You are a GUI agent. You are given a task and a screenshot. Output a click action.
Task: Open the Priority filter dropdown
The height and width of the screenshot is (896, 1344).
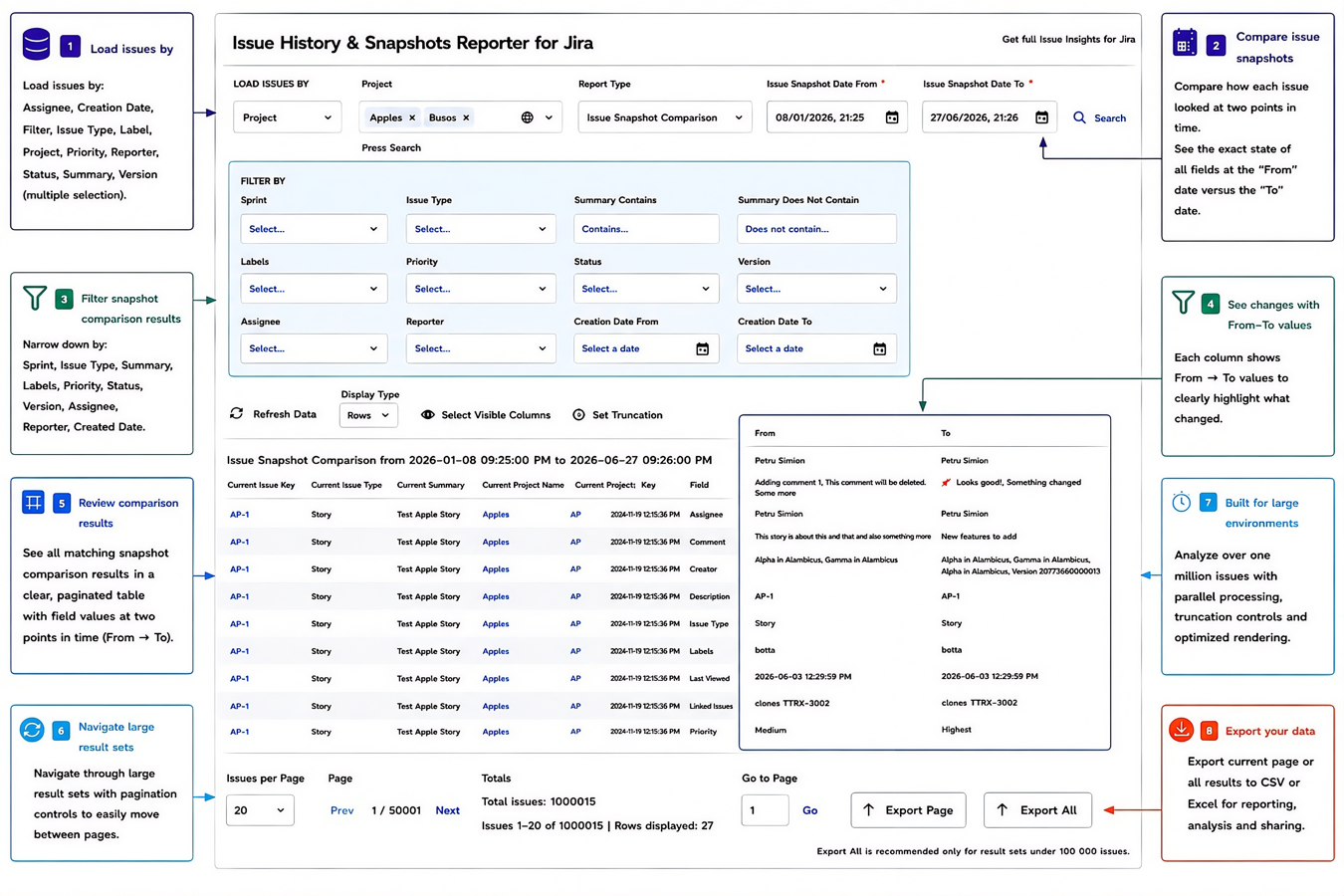click(x=481, y=289)
